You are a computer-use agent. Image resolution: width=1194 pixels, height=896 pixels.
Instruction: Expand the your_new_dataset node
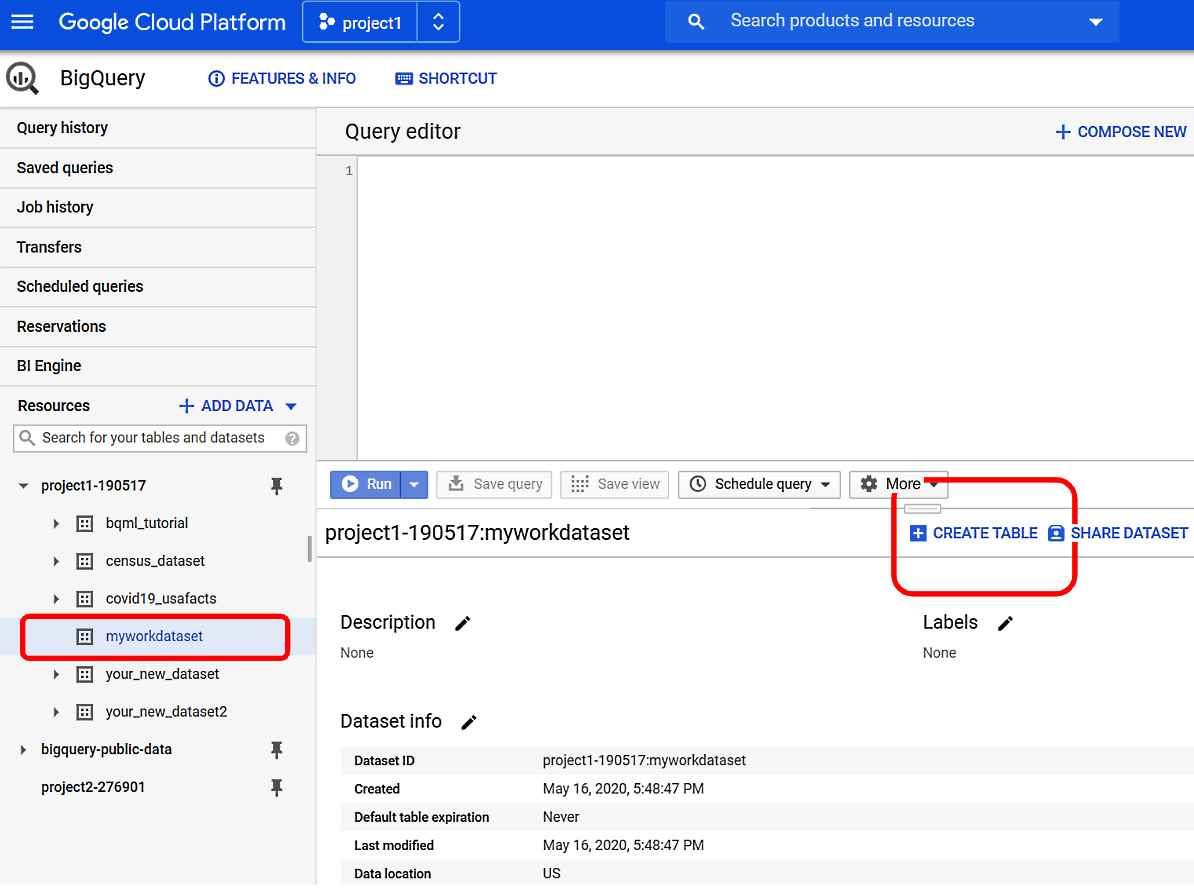pyautogui.click(x=56, y=674)
